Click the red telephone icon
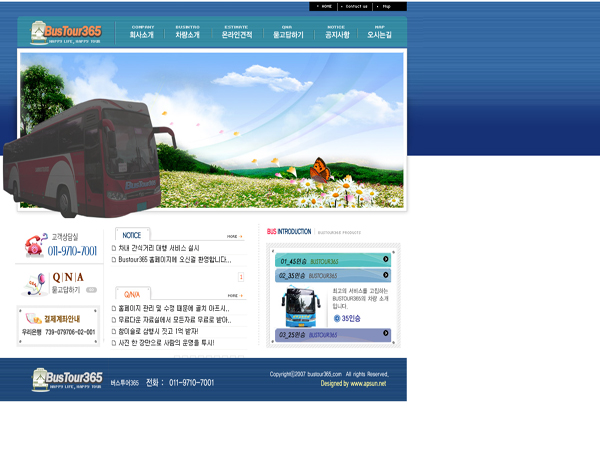 coord(33,246)
